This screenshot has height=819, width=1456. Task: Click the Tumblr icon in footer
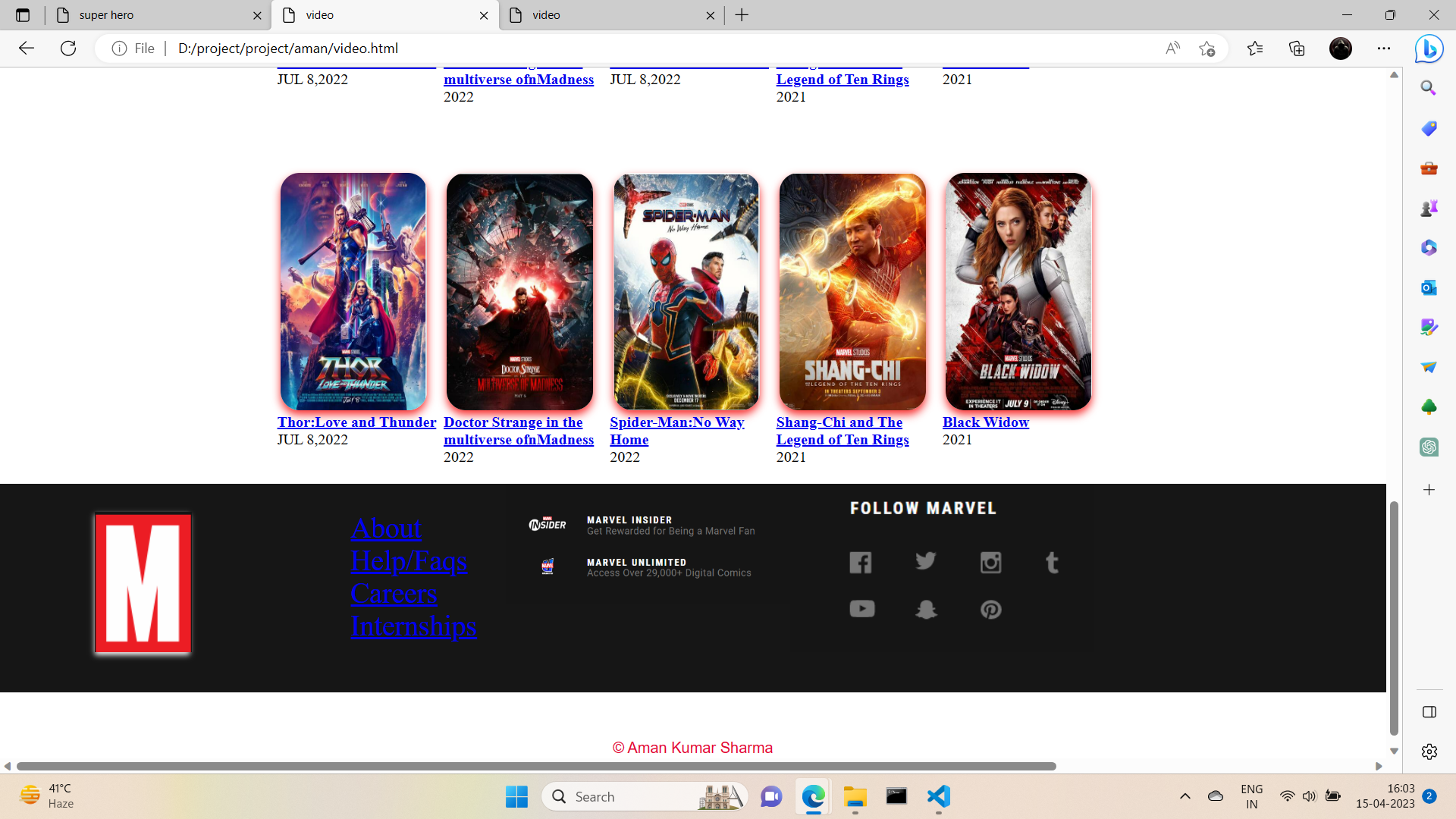1052,563
